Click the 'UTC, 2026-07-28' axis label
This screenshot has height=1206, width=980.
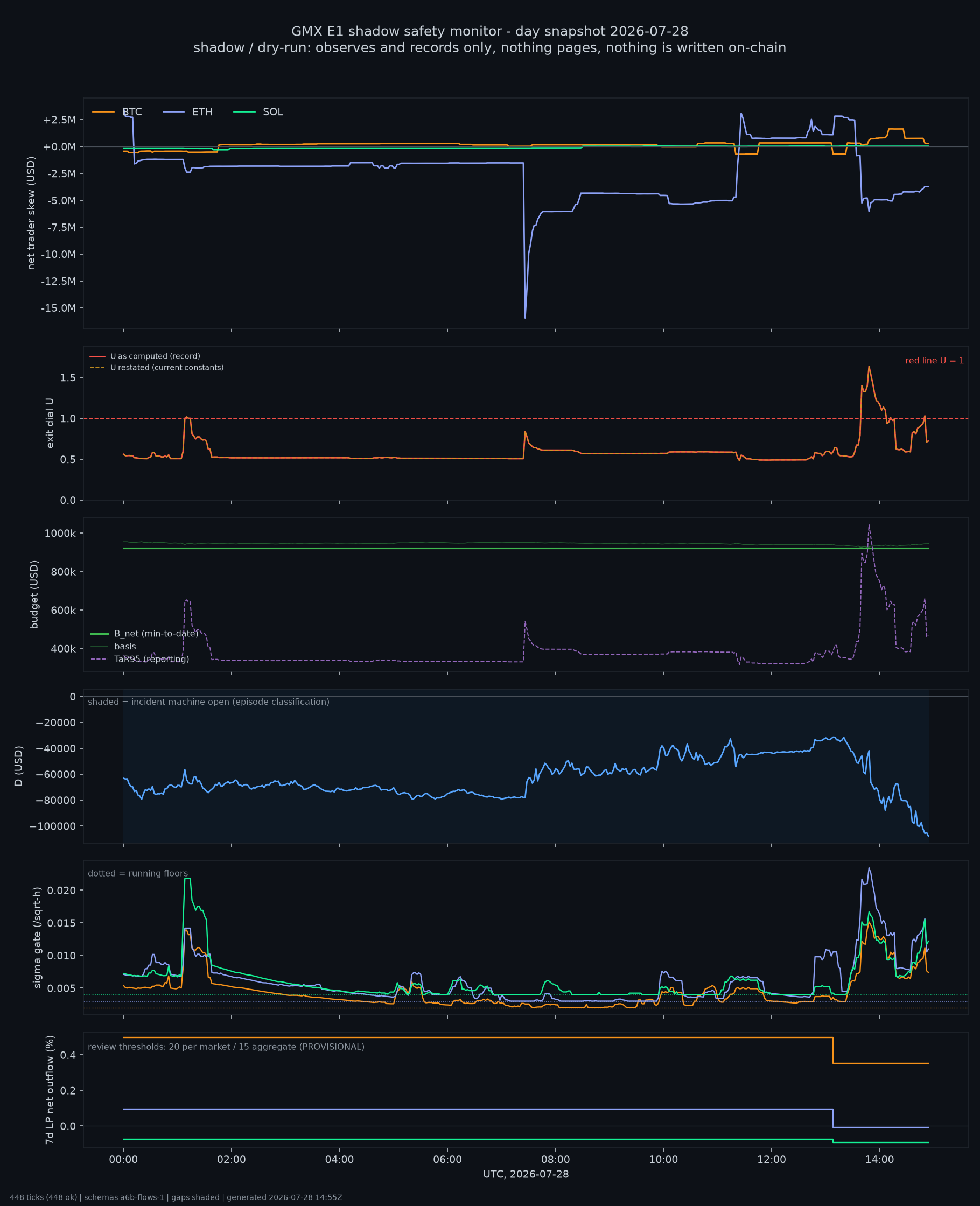tap(526, 1174)
